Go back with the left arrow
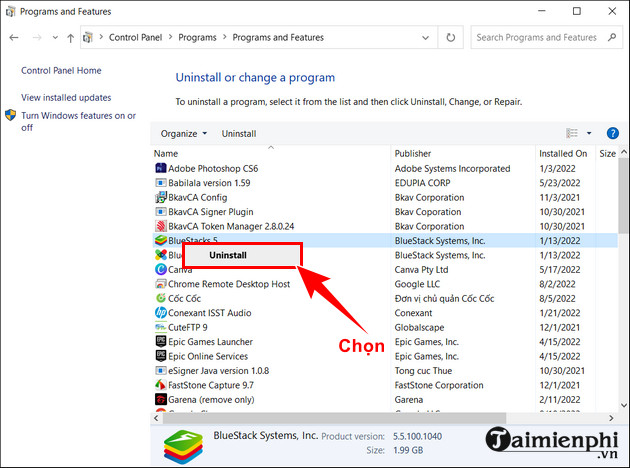This screenshot has width=630, height=468. coord(14,37)
